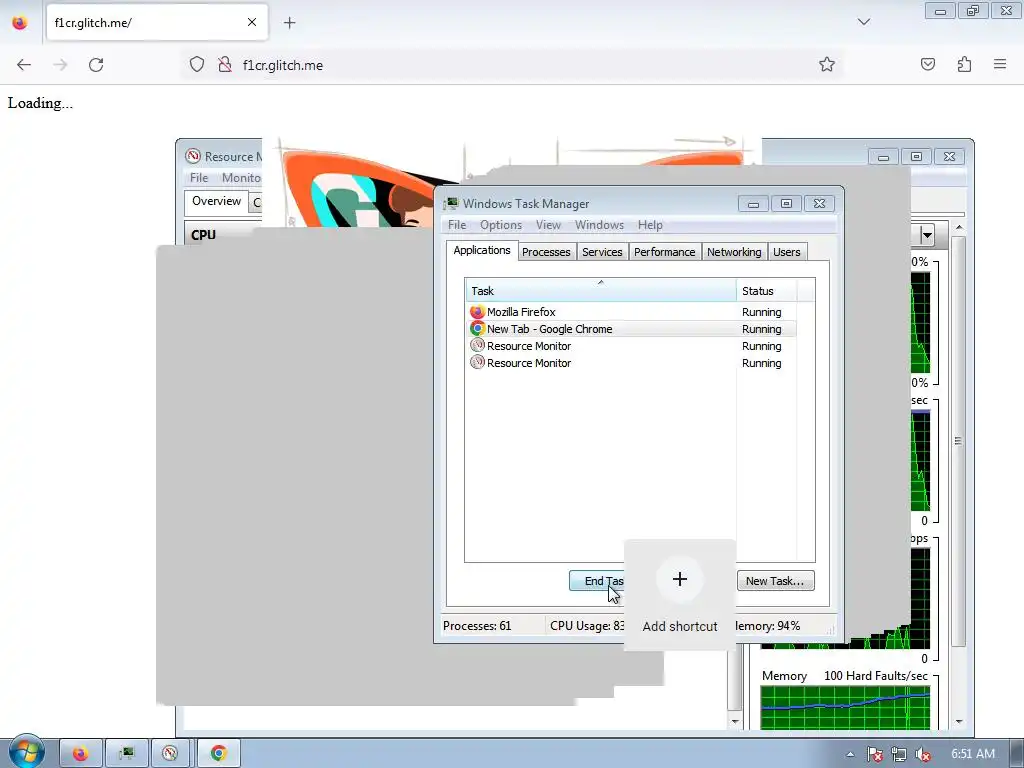Select the f1cr.glitch.me/ browser tab
Viewport: 1024px width, 768px height.
(157, 23)
